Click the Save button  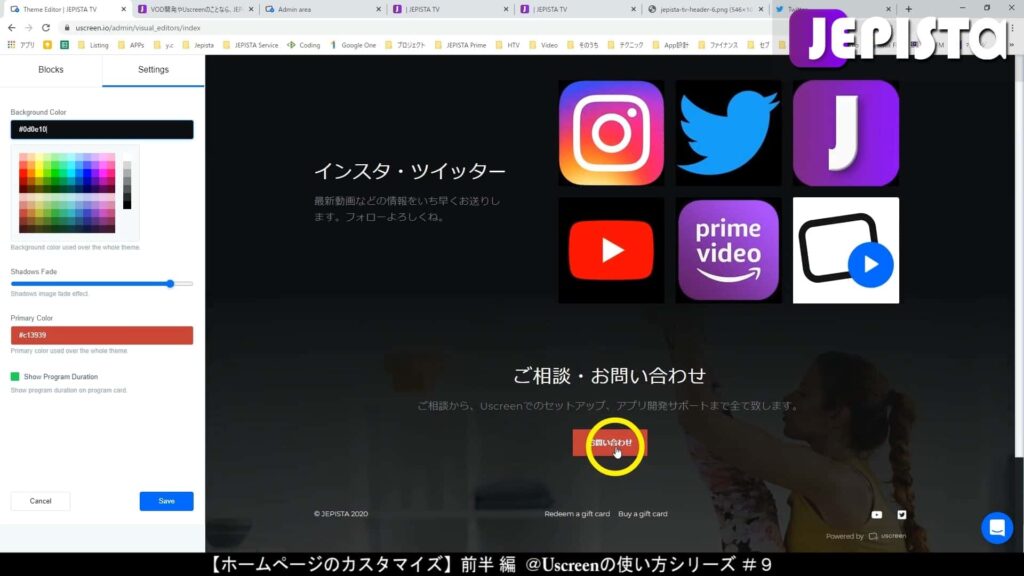[167, 501]
